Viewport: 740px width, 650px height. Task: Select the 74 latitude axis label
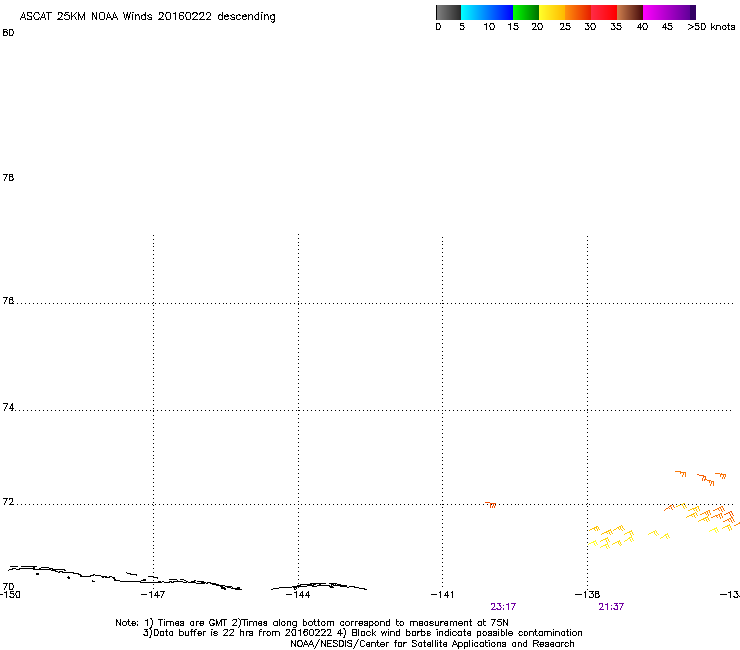[x=9, y=408]
